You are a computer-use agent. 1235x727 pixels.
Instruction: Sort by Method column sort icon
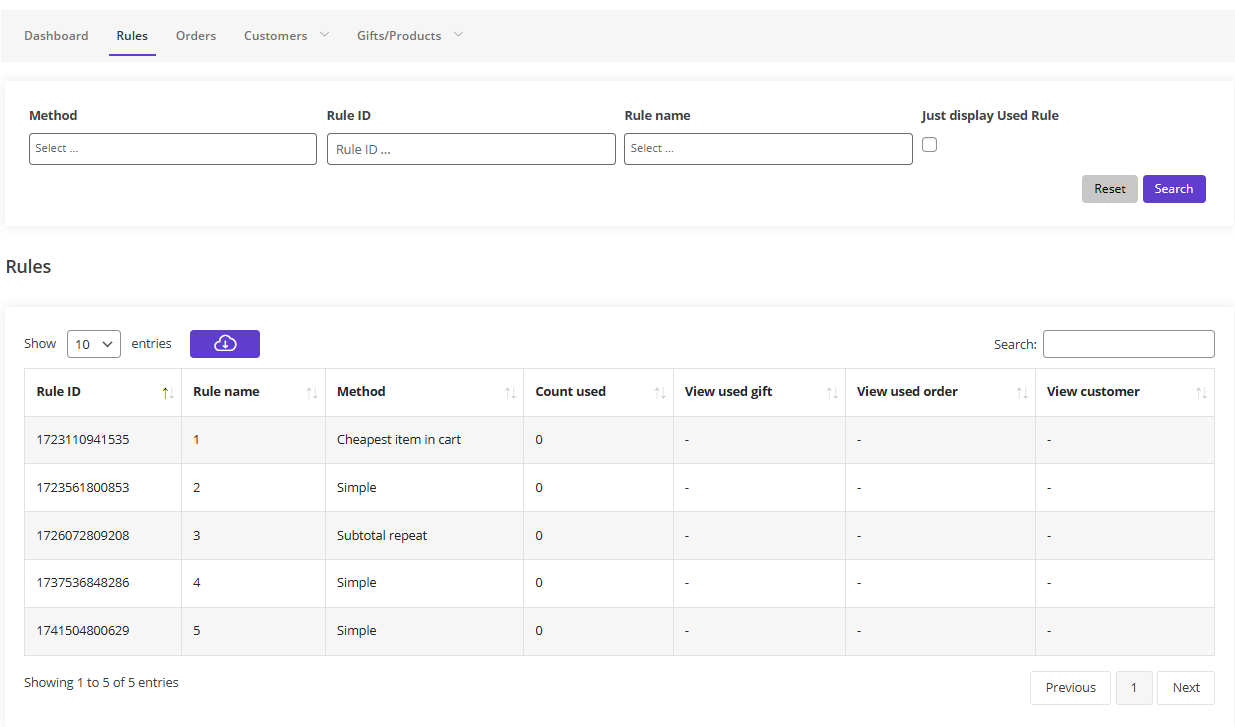pyautogui.click(x=510, y=393)
